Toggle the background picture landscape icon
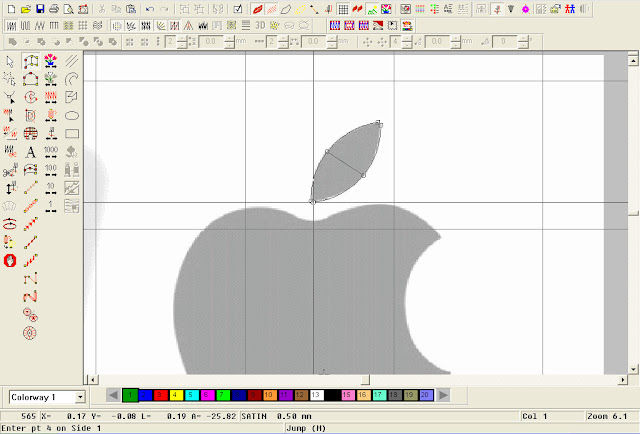 372,9
